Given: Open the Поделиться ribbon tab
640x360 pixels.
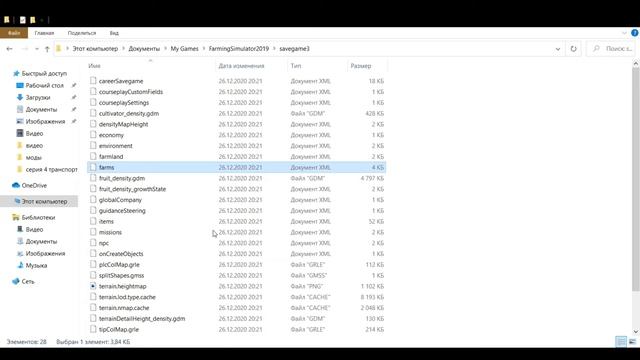Looking at the screenshot, I should [x=82, y=33].
